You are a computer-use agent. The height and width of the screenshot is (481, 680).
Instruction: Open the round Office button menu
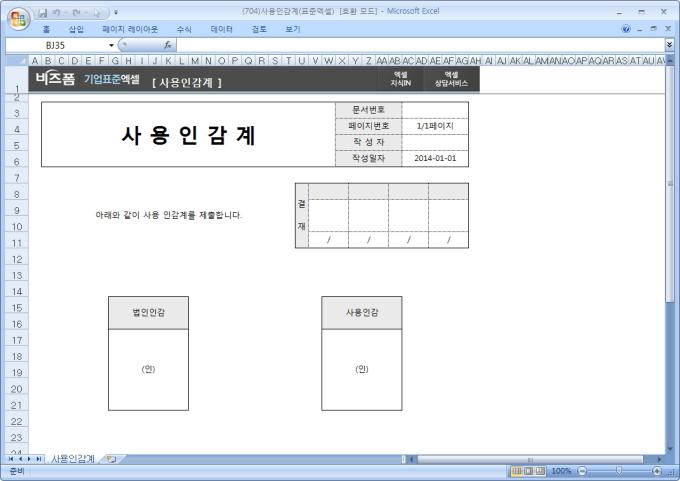18,18
